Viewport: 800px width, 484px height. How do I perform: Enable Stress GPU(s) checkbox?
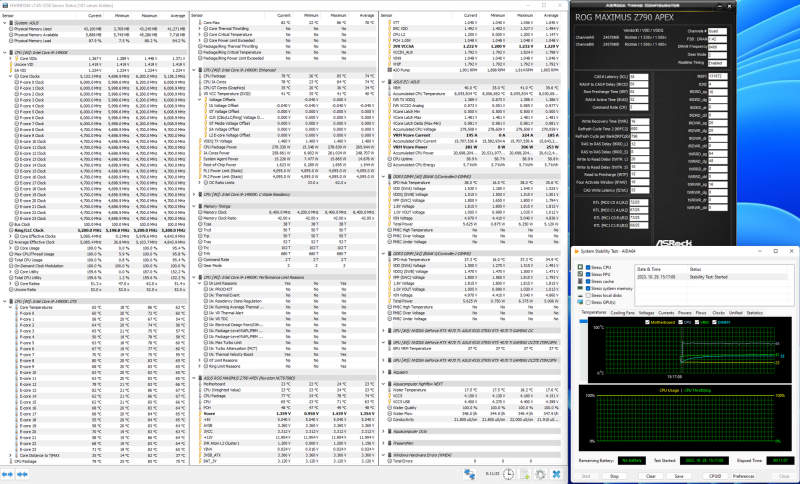click(x=588, y=302)
